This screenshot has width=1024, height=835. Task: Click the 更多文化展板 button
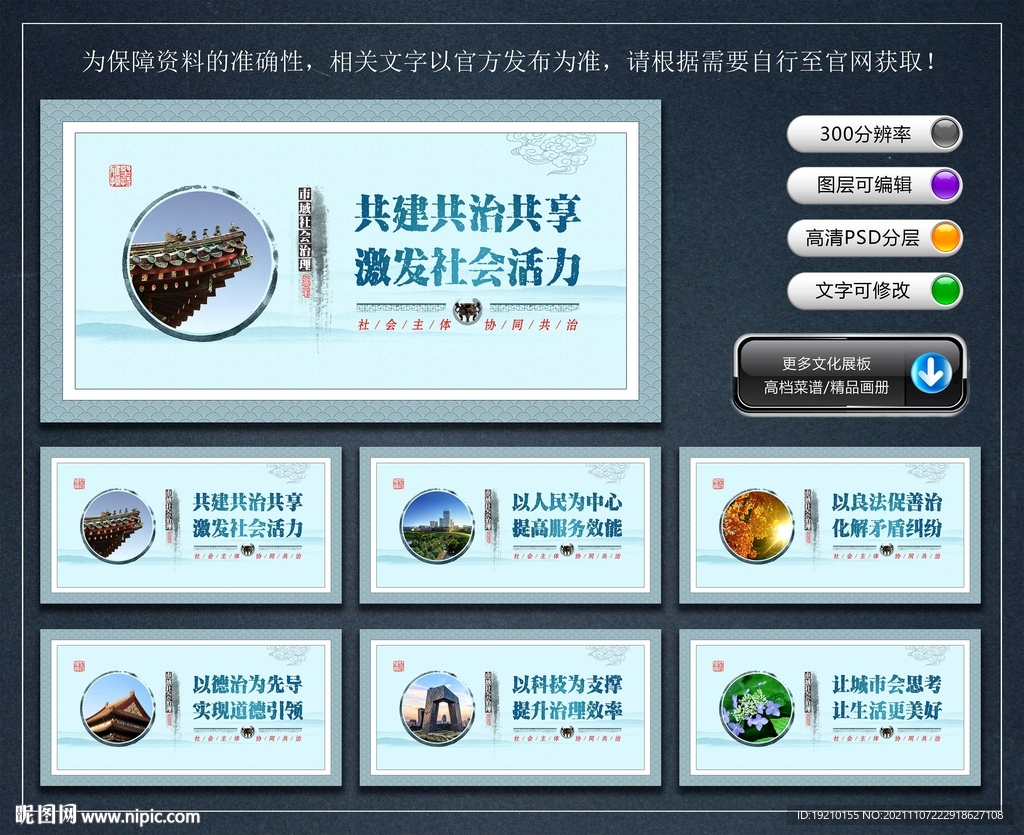(826, 364)
